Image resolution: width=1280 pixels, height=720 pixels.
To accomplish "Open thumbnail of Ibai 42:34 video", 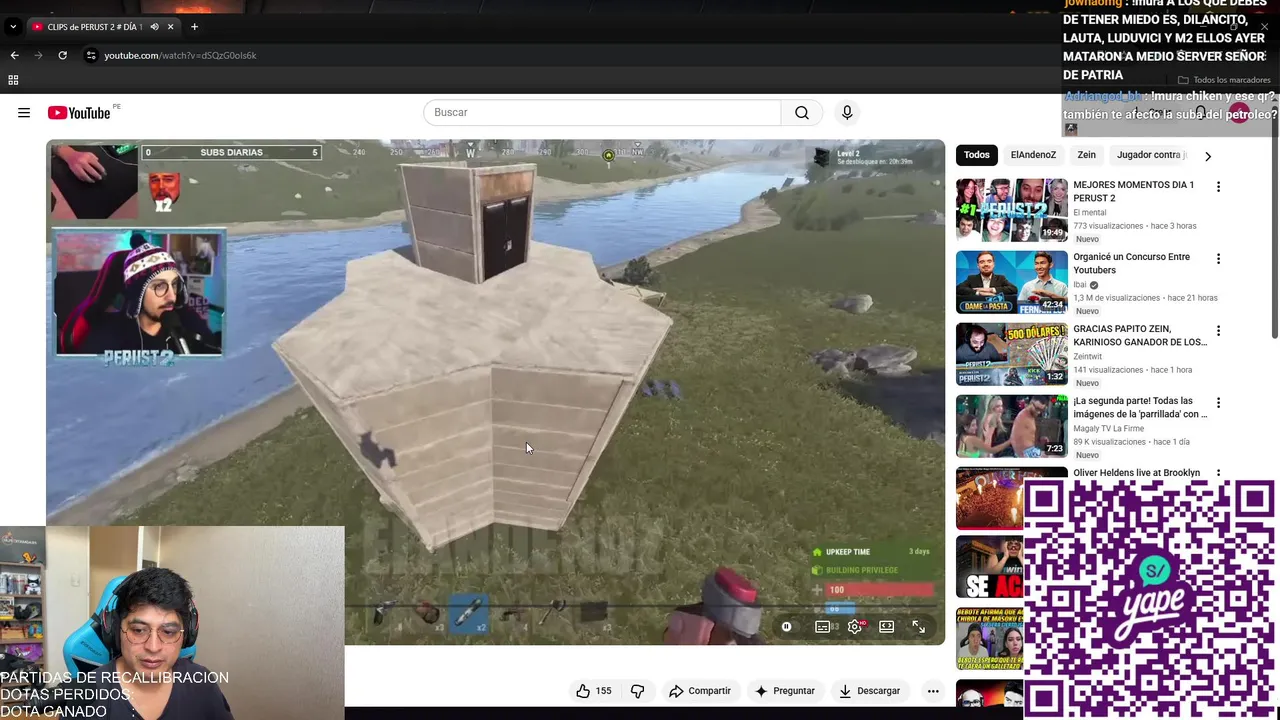I will (x=1012, y=282).
